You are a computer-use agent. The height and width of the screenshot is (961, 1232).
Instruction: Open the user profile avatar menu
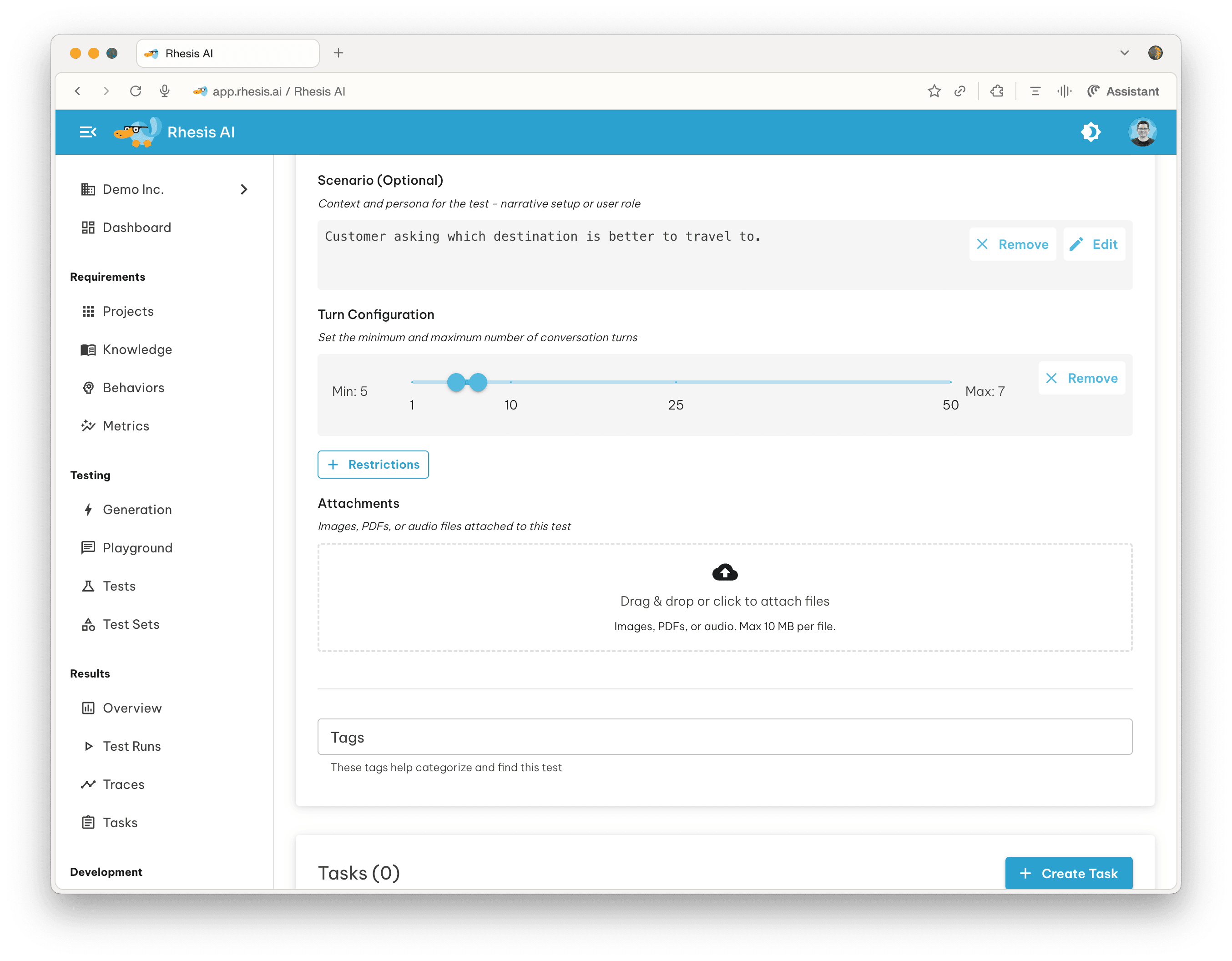tap(1142, 132)
